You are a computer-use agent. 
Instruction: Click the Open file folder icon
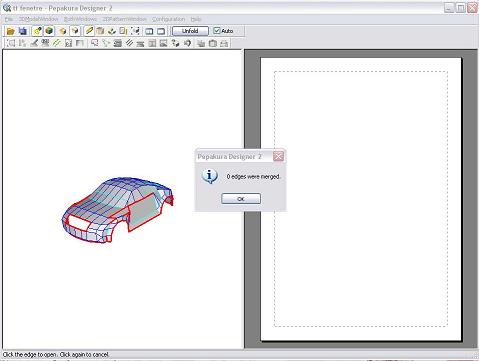click(10, 31)
